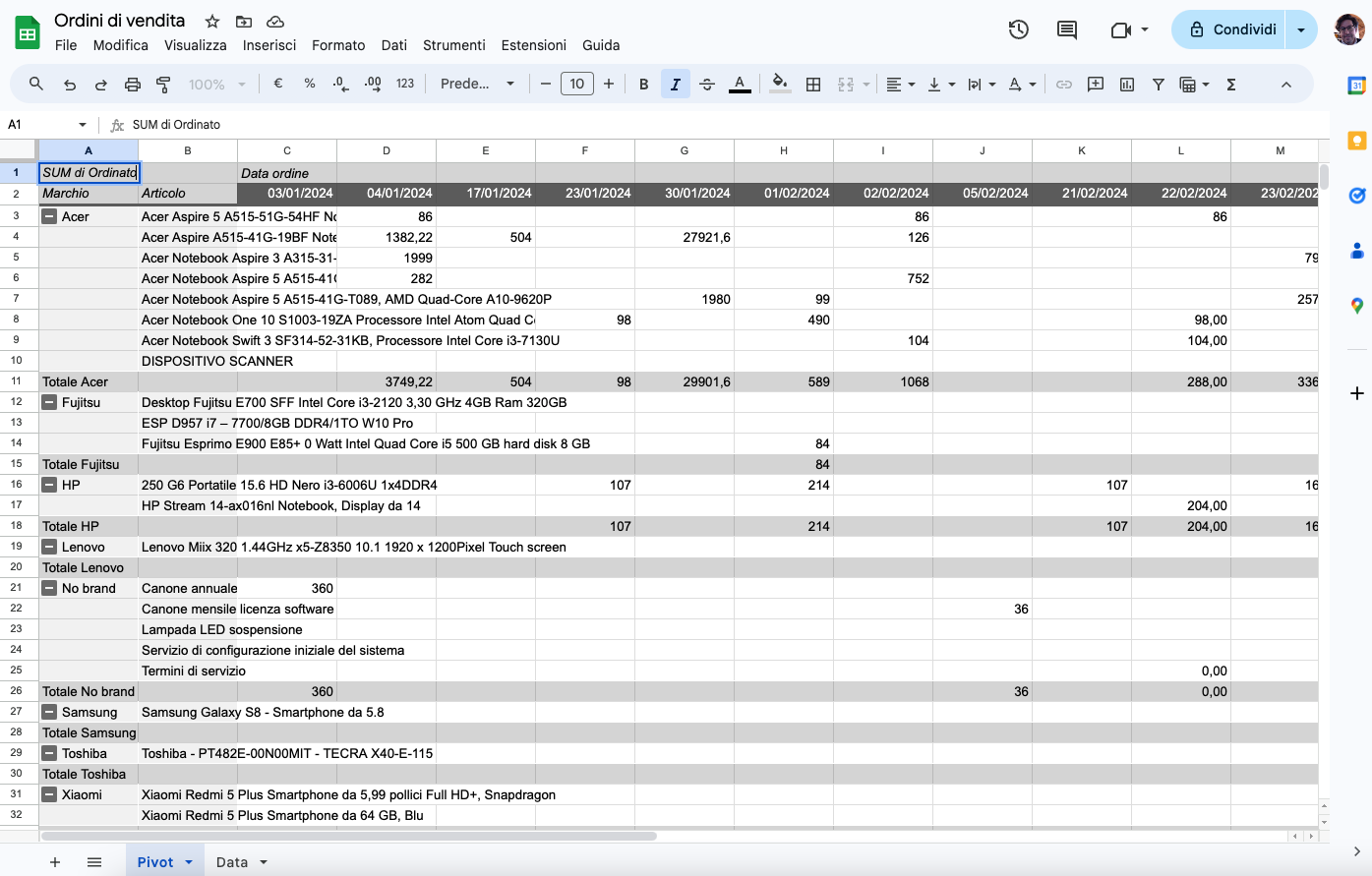Print the spreadsheet

click(x=133, y=85)
